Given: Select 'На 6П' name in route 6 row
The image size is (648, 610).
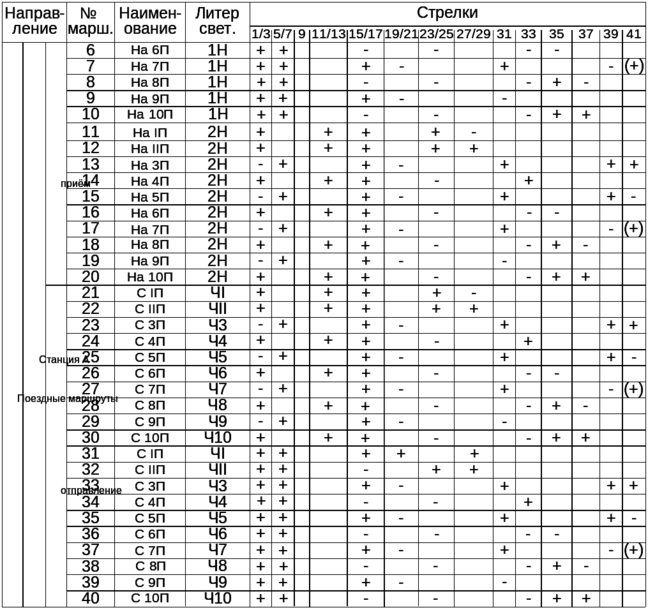Looking at the screenshot, I should click(150, 50).
